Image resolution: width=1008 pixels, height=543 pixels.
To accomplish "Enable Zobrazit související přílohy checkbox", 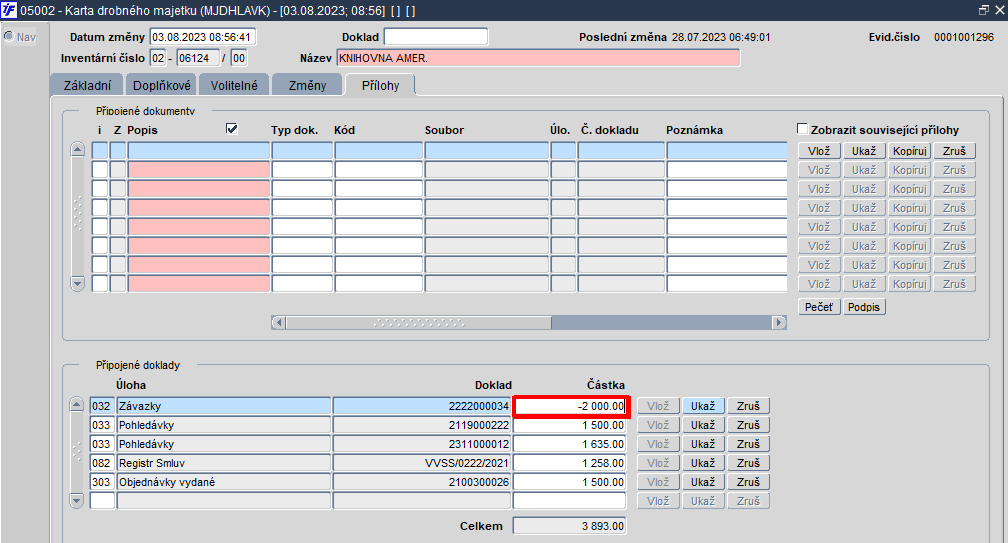I will tap(802, 129).
